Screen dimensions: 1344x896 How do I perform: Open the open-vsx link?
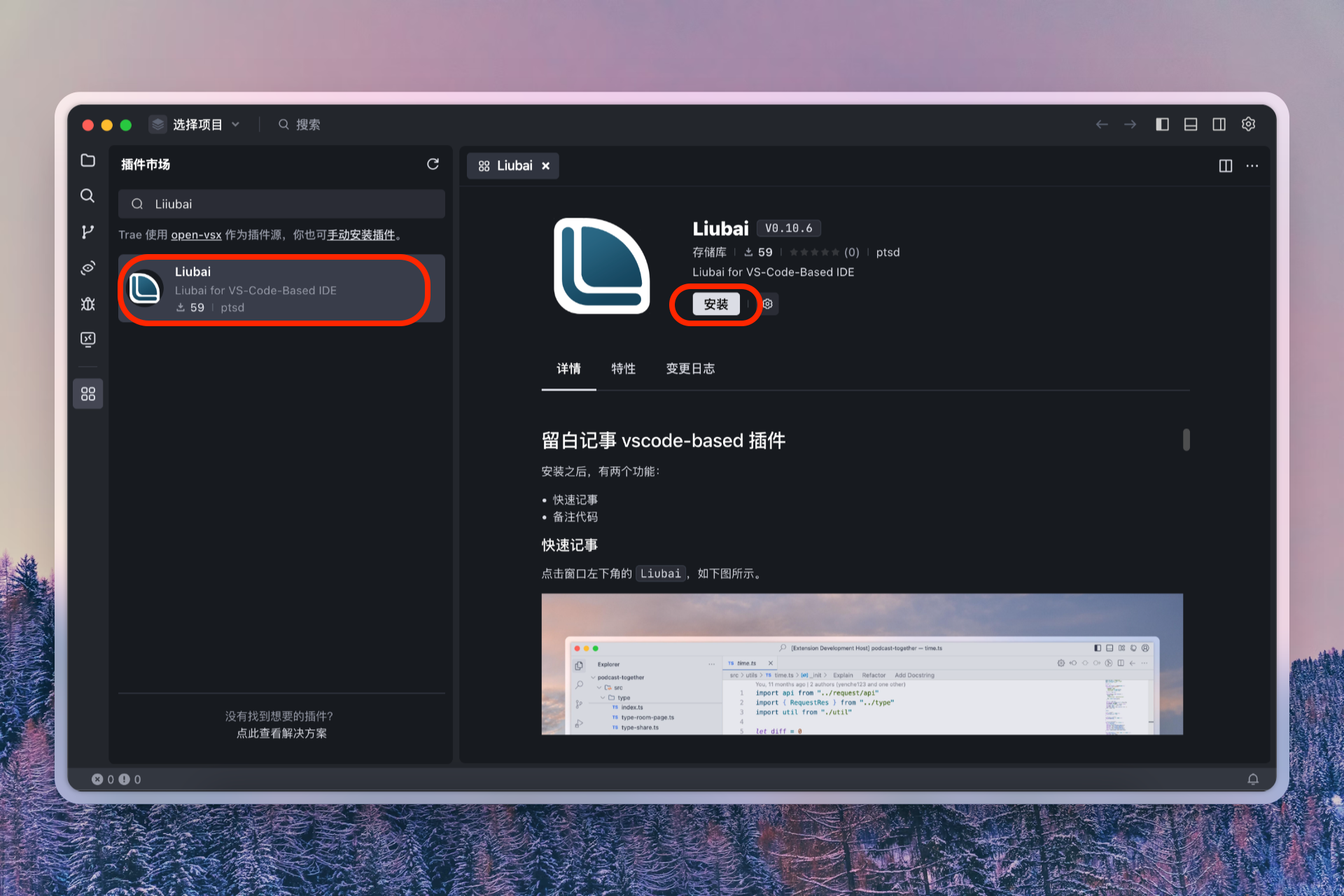(x=195, y=234)
